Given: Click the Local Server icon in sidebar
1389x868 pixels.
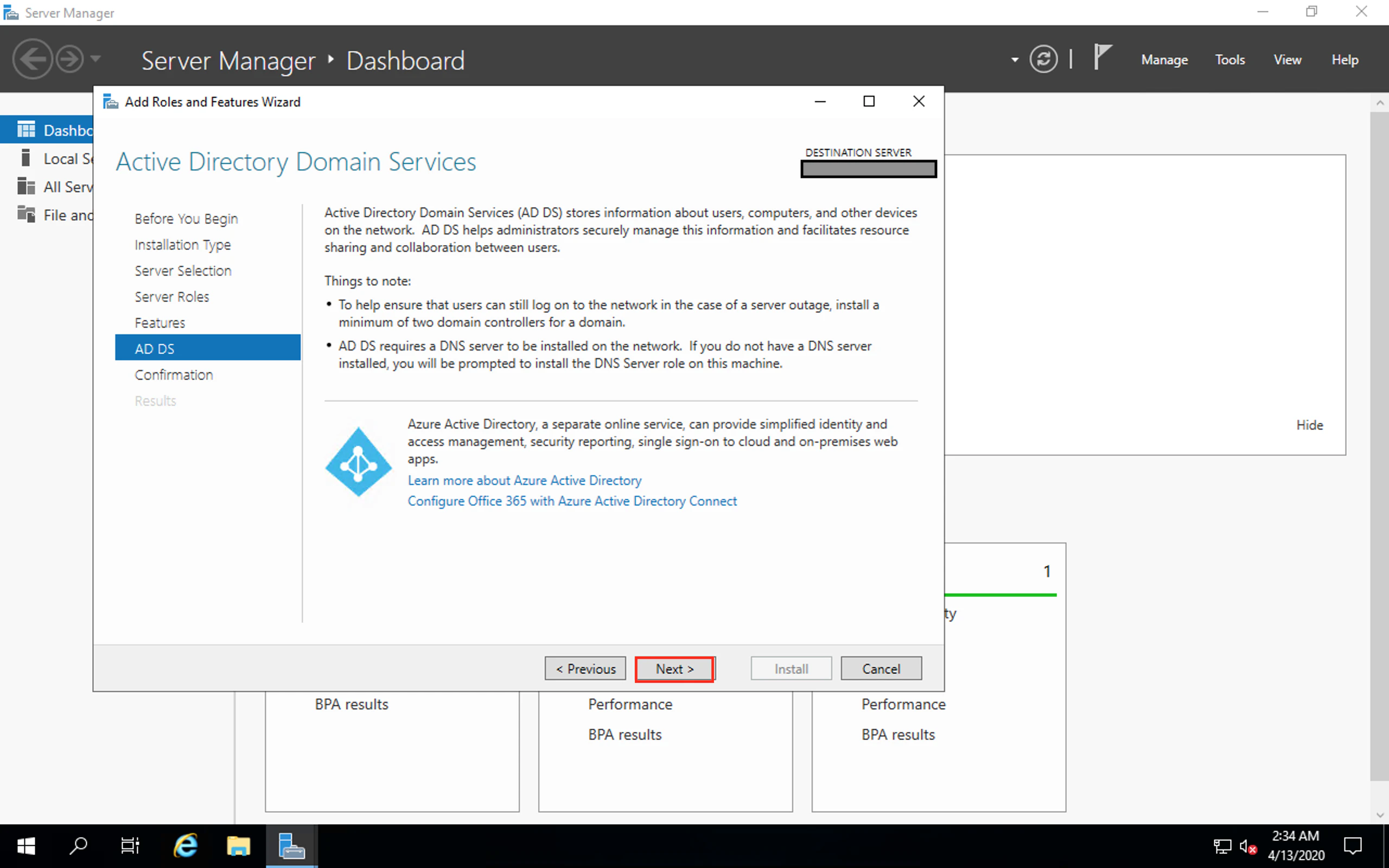Looking at the screenshot, I should click(26, 157).
